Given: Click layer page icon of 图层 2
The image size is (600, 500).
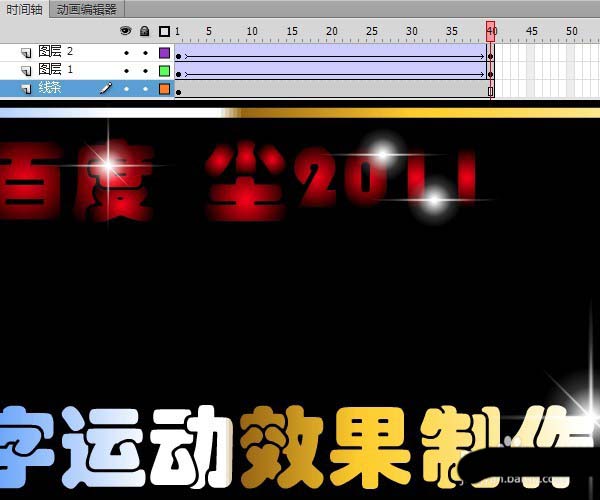Looking at the screenshot, I should point(26,53).
